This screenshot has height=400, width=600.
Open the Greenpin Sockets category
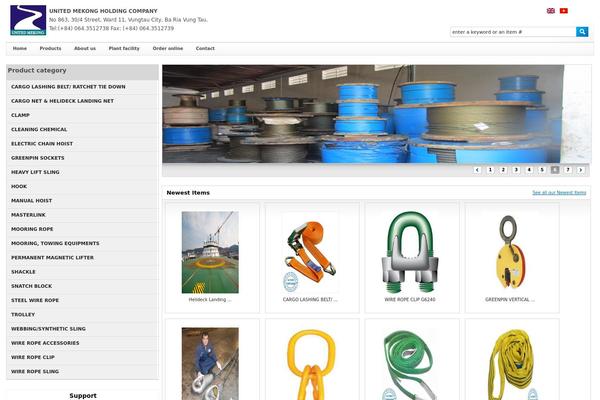82,158
